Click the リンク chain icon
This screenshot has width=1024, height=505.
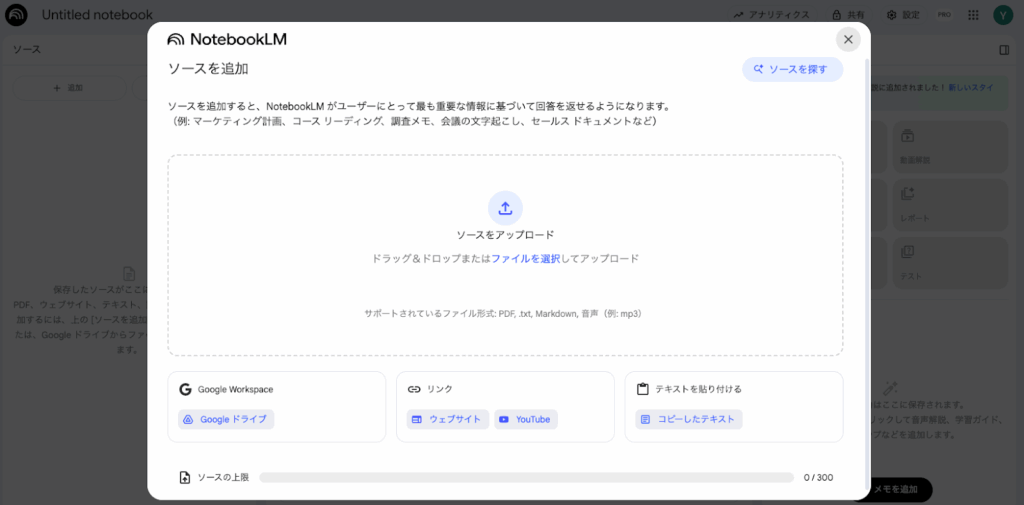tap(414, 389)
